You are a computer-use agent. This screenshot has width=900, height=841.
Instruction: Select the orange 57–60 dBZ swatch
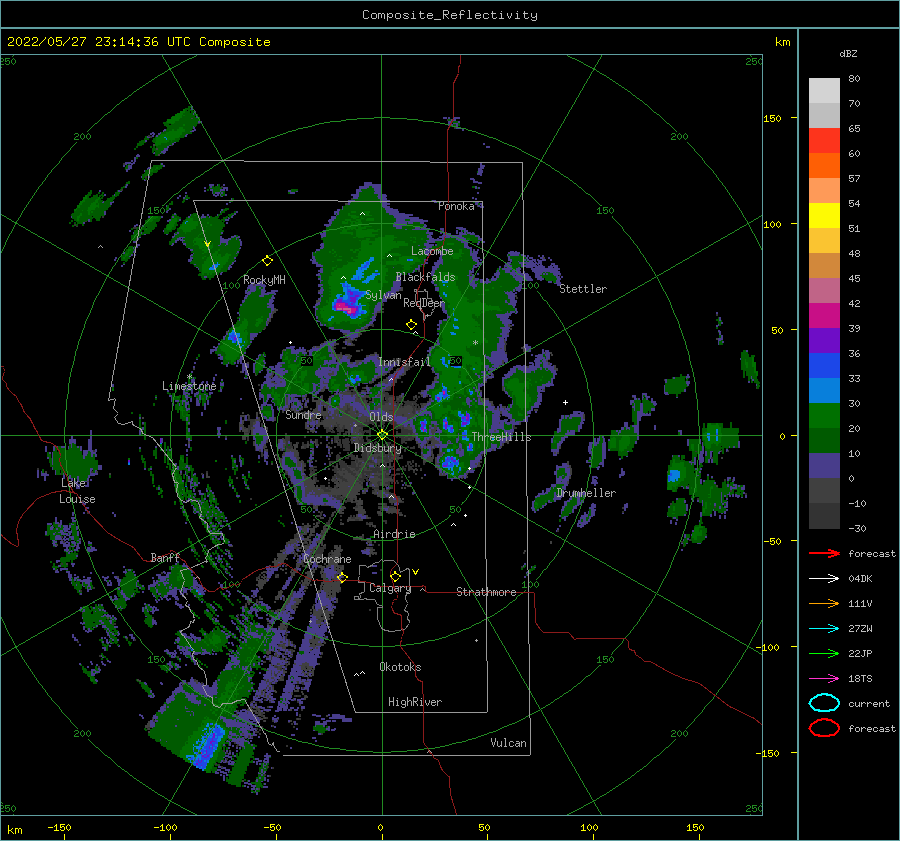pyautogui.click(x=824, y=166)
